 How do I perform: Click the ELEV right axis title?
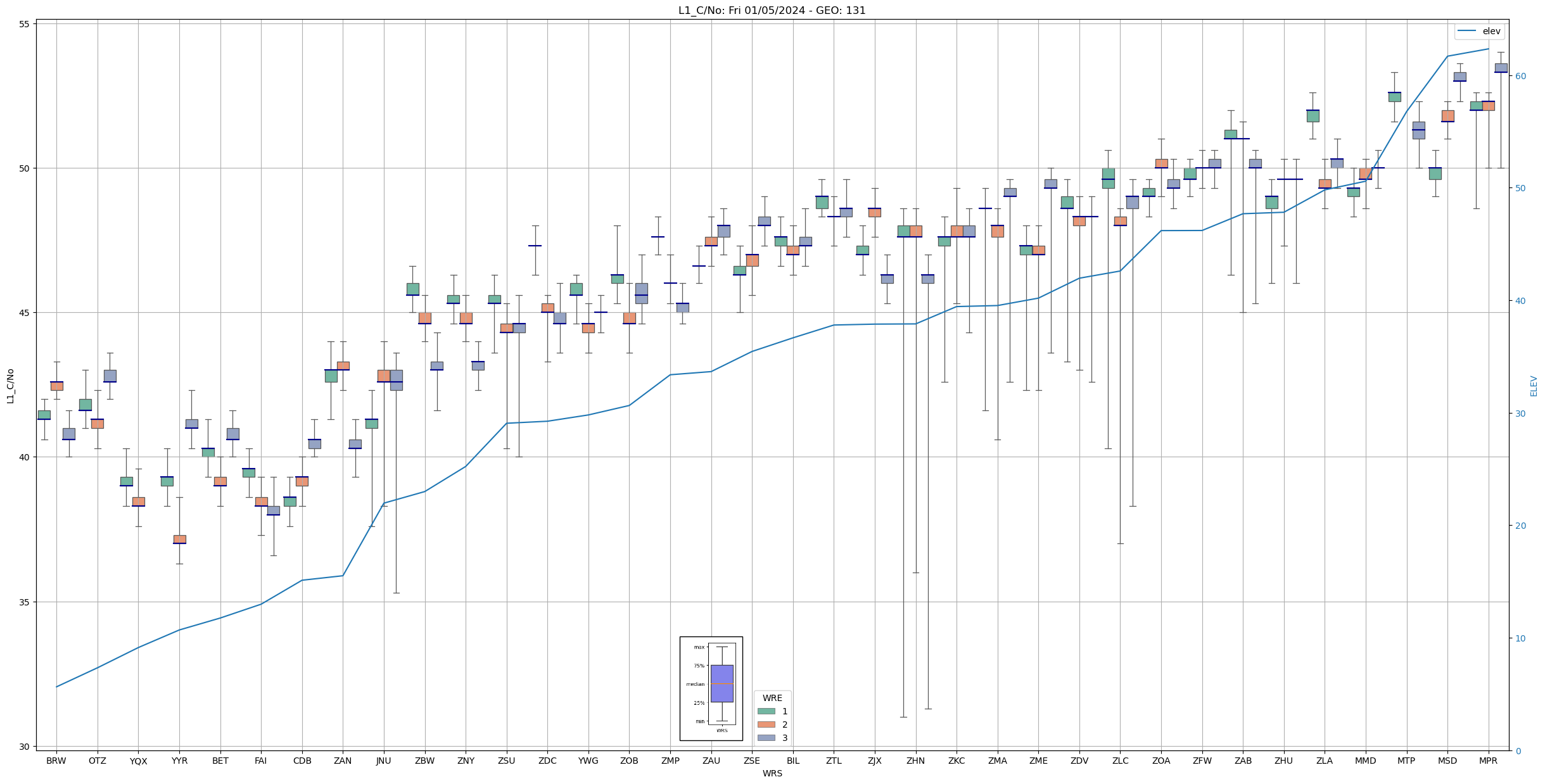tap(1534, 386)
